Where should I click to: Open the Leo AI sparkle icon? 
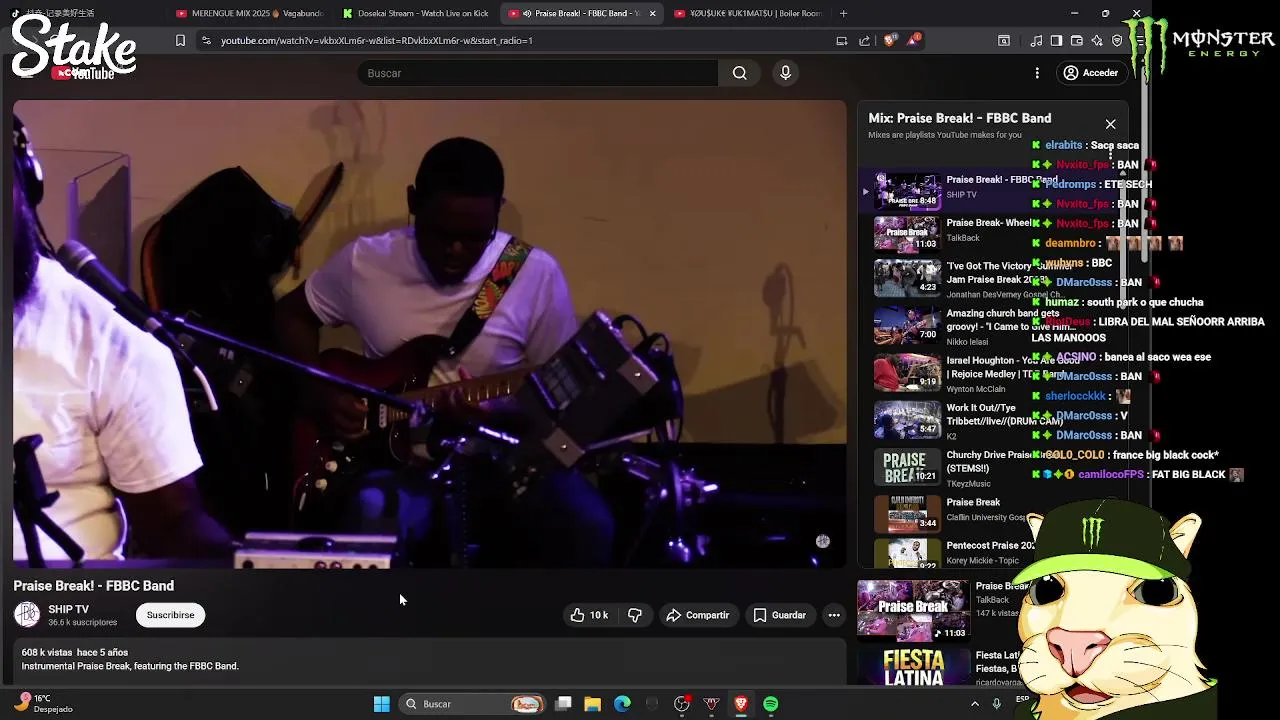1097,41
